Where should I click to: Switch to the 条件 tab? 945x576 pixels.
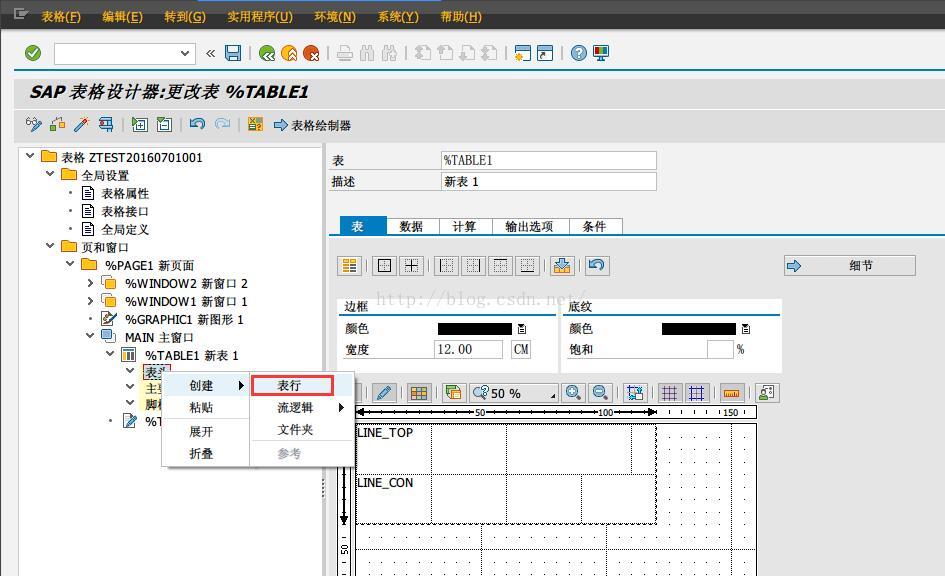click(595, 227)
